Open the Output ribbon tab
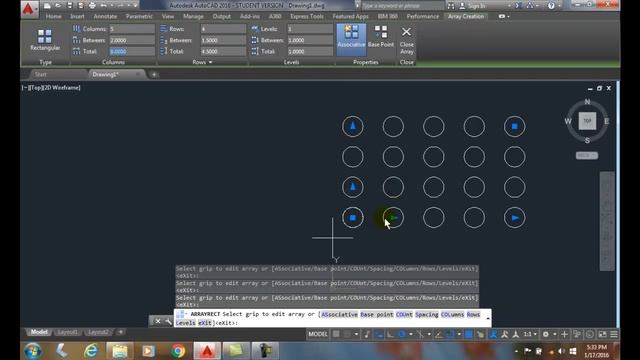The image size is (640, 360). point(222,16)
